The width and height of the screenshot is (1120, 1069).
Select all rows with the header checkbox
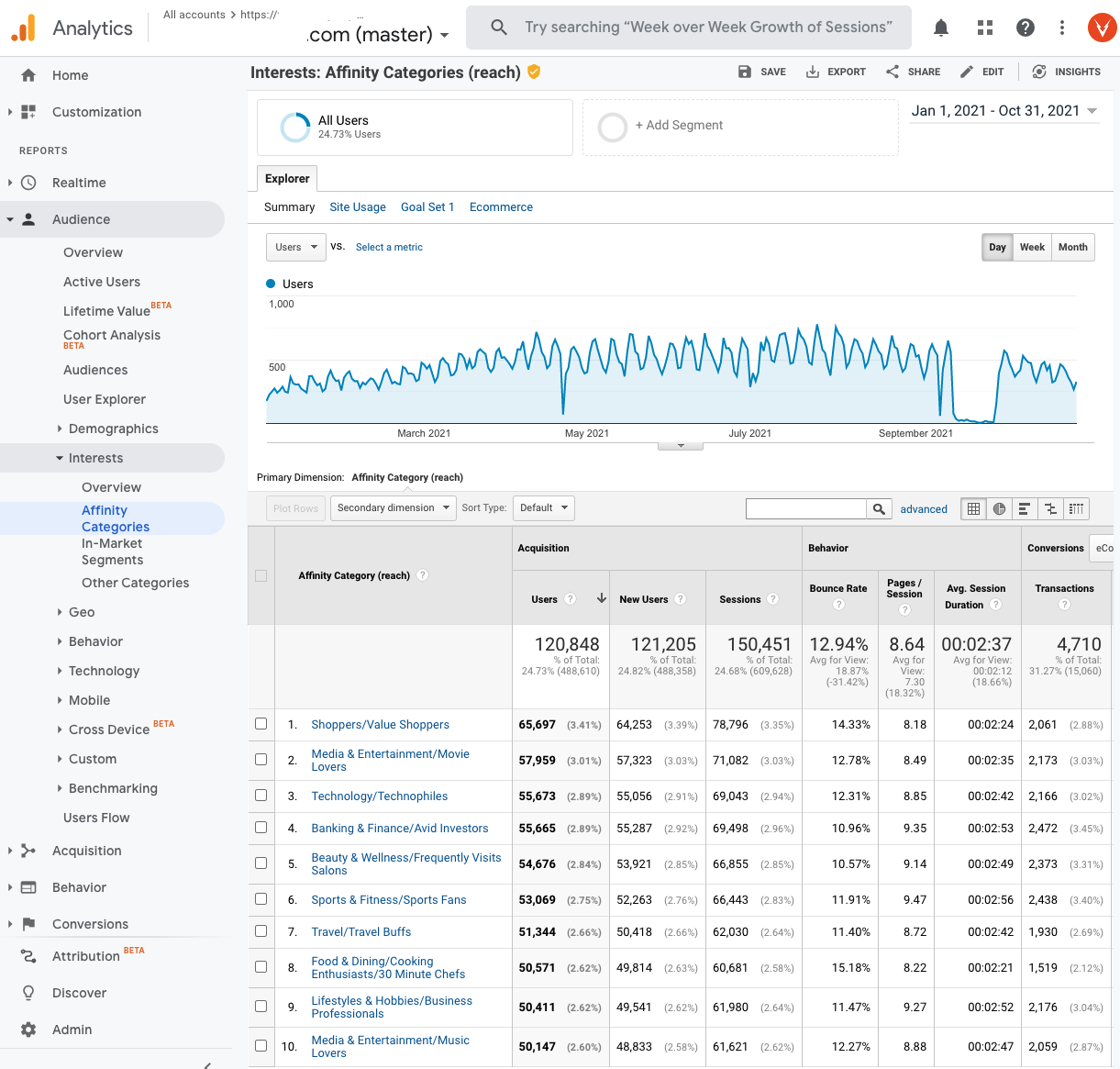(261, 575)
